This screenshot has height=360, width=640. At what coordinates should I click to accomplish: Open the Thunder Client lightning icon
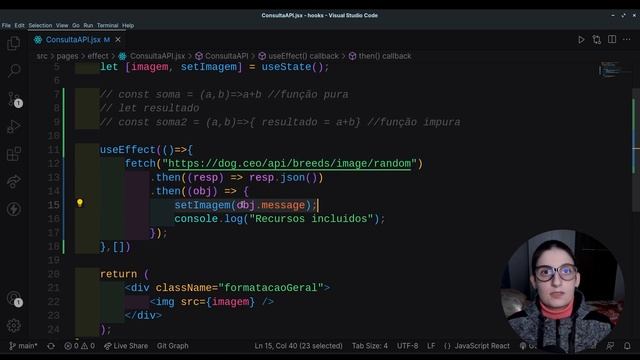coord(13,209)
